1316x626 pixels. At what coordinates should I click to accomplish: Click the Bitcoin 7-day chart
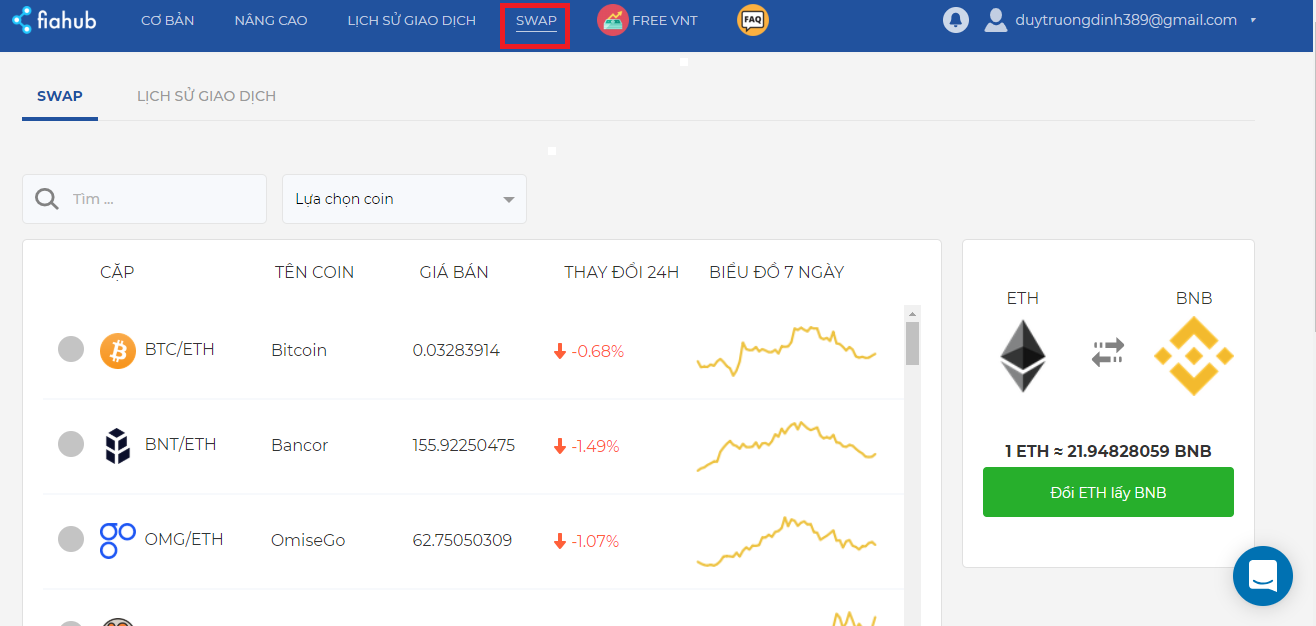786,350
